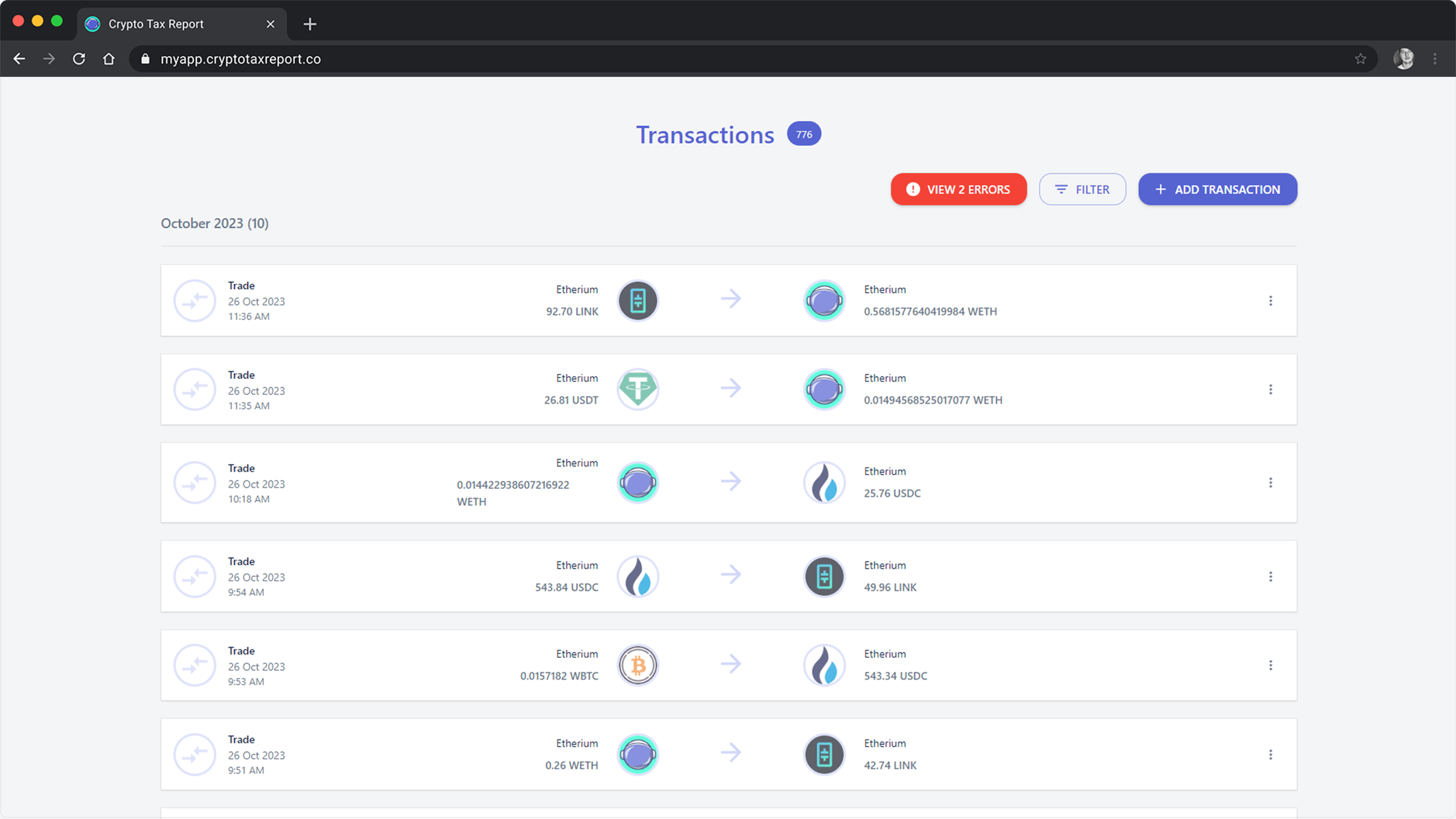Open options menu for 92.70 LINK trade
Screen dimensions: 1456x819
[1271, 301]
